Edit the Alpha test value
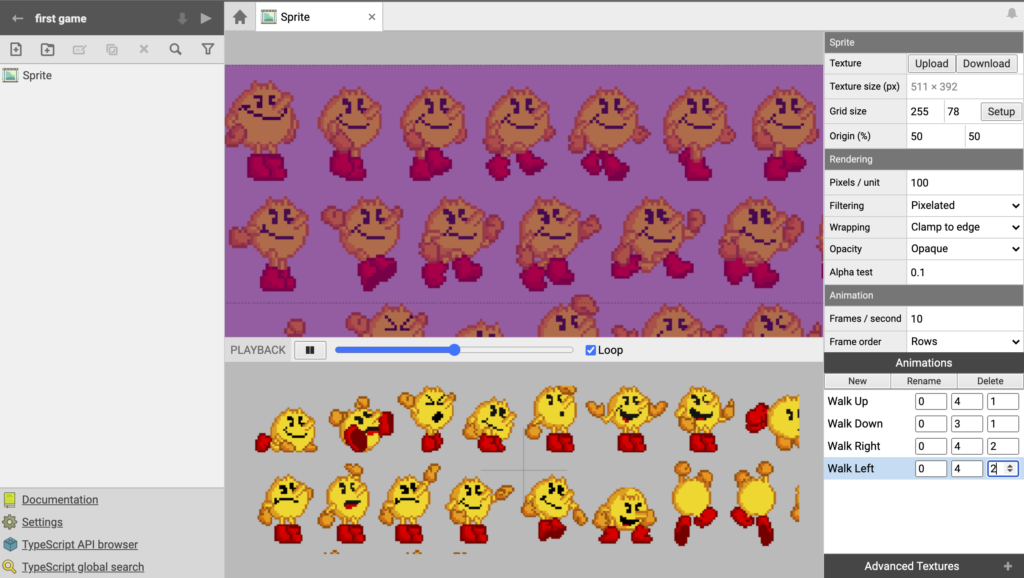 click(x=965, y=272)
